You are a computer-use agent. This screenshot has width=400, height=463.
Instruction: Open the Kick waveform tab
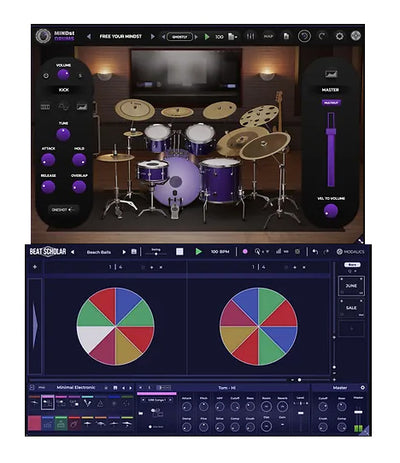pos(63,107)
